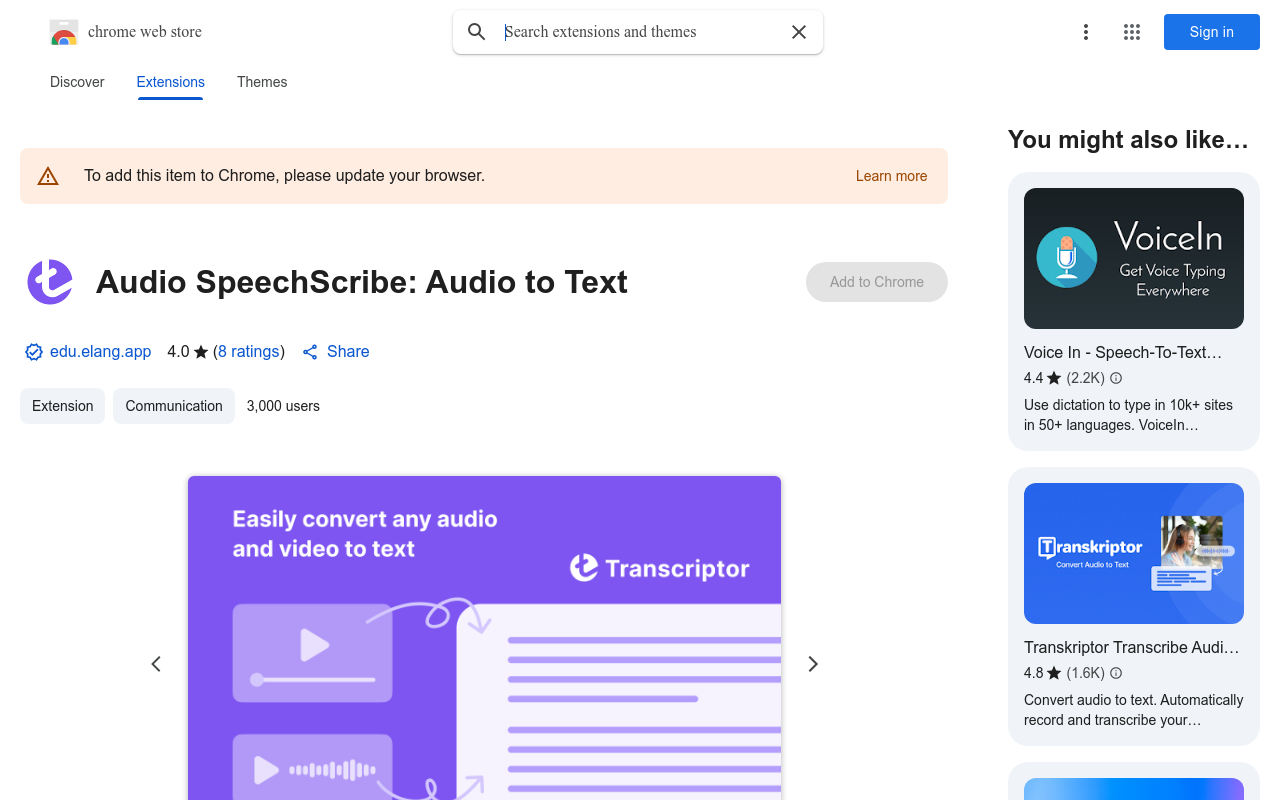The width and height of the screenshot is (1280, 800).
Task: Clear the search box with X icon
Action: click(x=799, y=32)
